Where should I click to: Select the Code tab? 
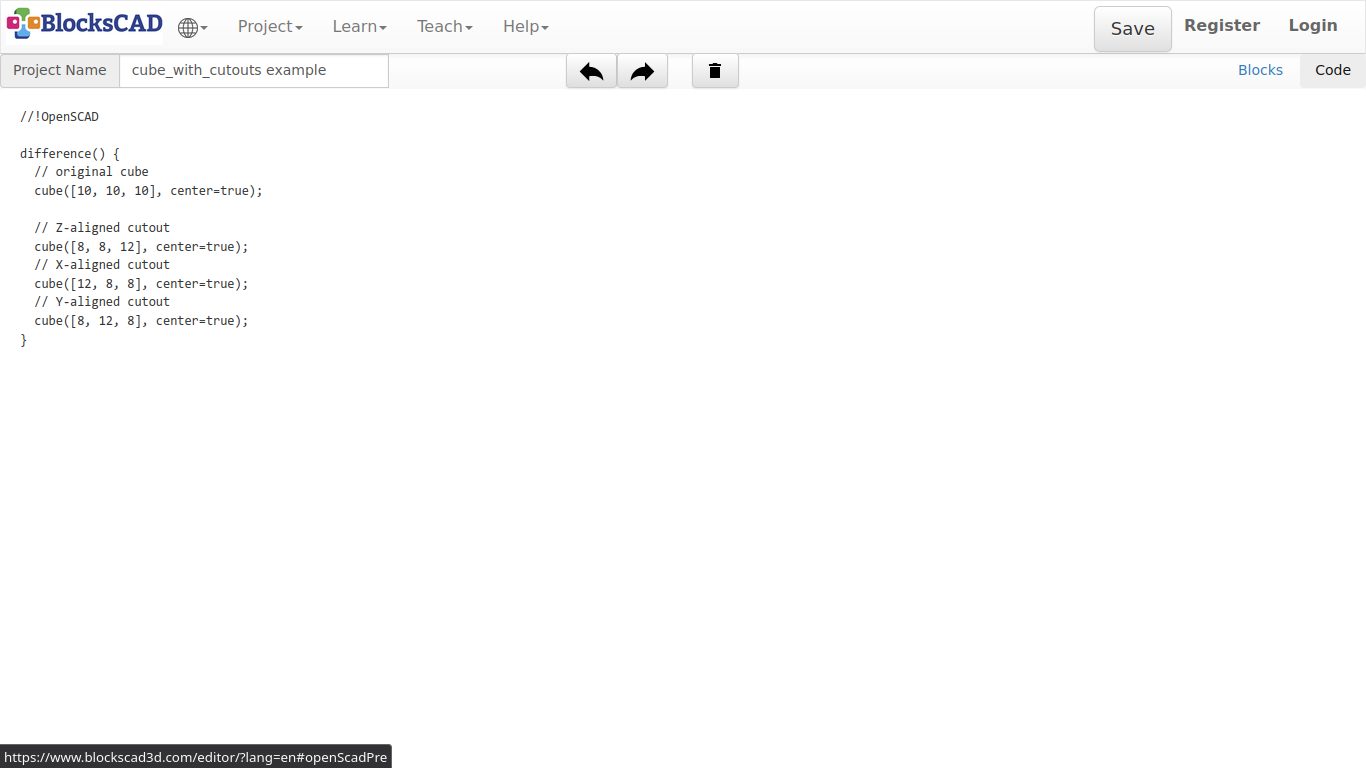[x=1332, y=70]
